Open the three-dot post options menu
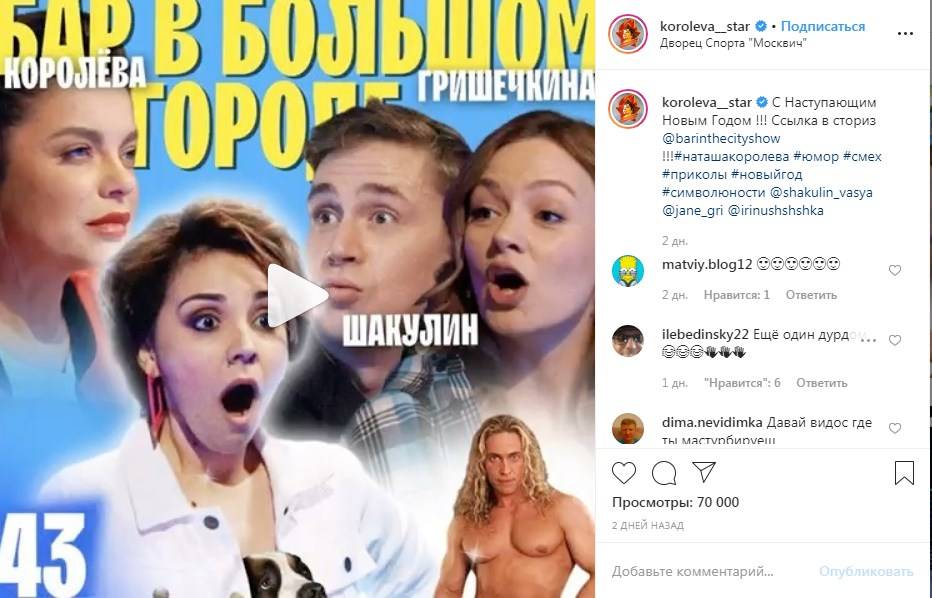 click(x=905, y=34)
